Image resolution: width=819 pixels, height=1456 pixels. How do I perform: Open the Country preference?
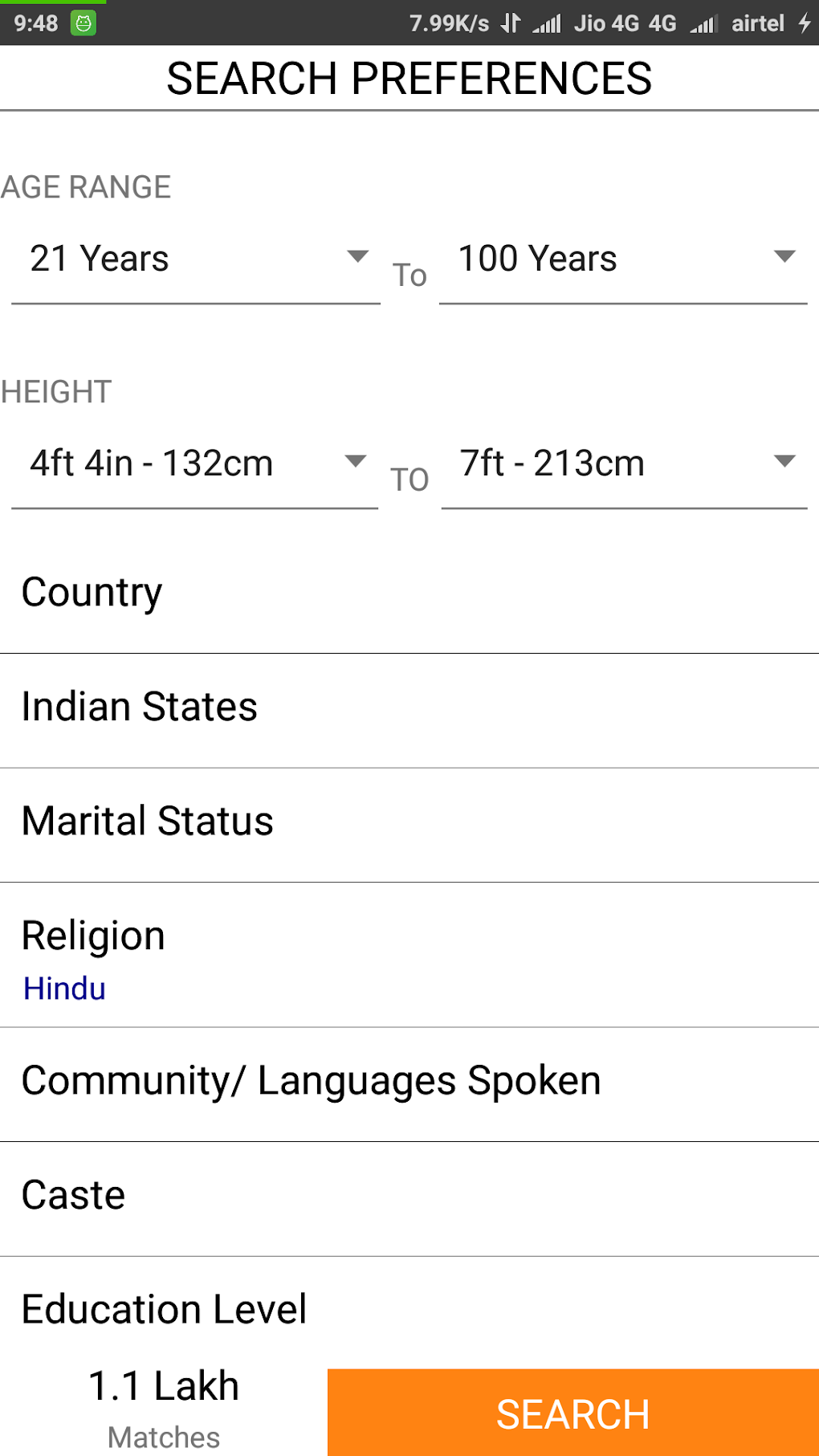coord(409,593)
